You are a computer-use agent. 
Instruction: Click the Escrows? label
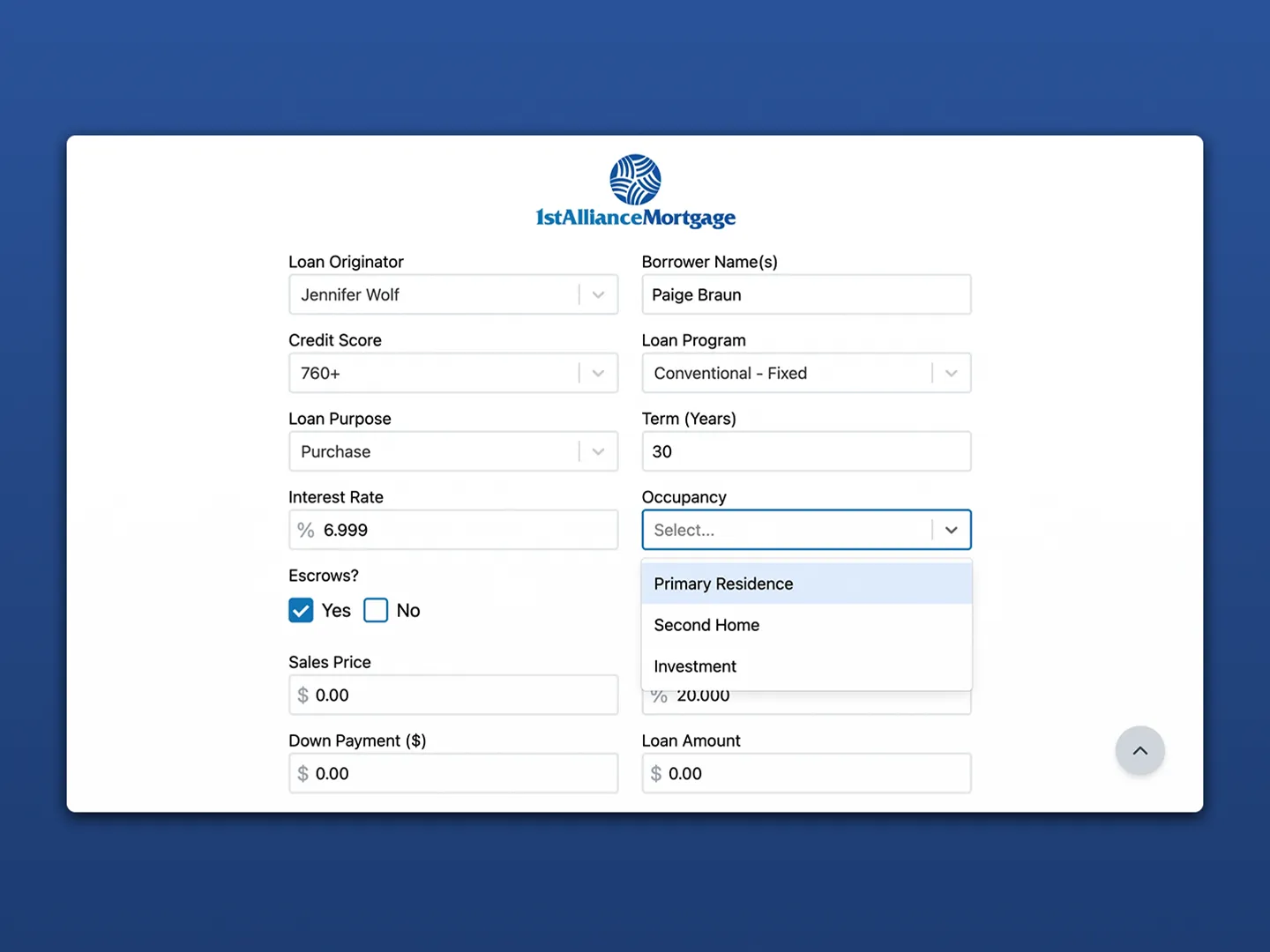(x=324, y=576)
